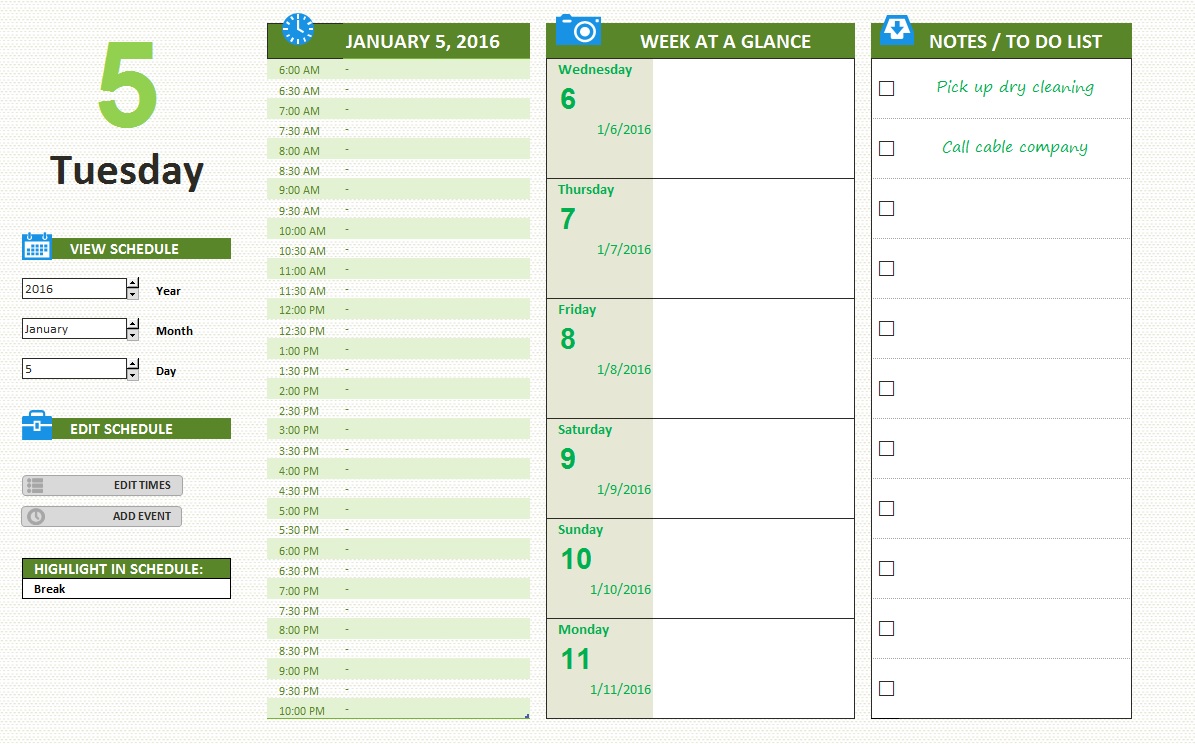Tick the Call cable company checkbox
The height and width of the screenshot is (744, 1195).
click(x=886, y=148)
